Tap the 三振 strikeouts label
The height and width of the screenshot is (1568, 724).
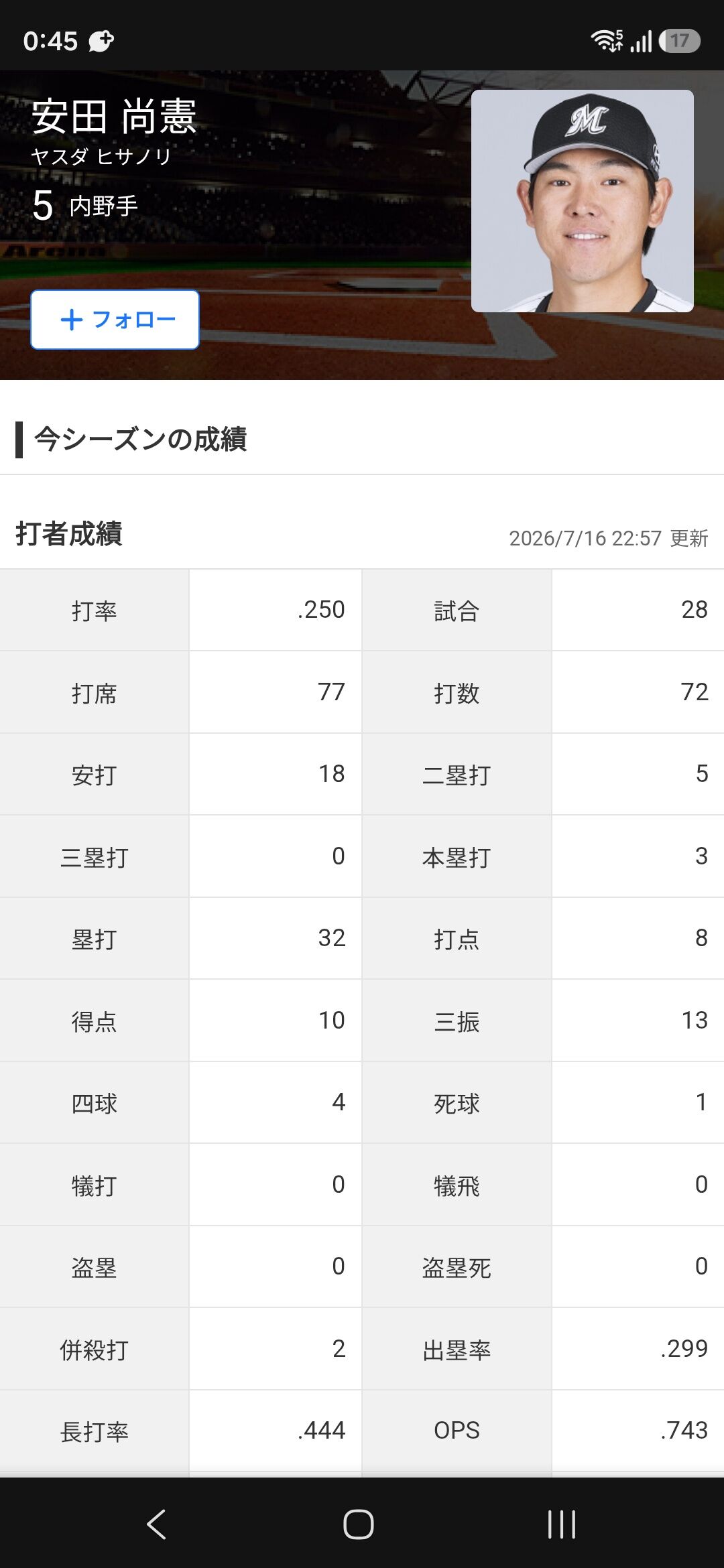pos(457,1021)
